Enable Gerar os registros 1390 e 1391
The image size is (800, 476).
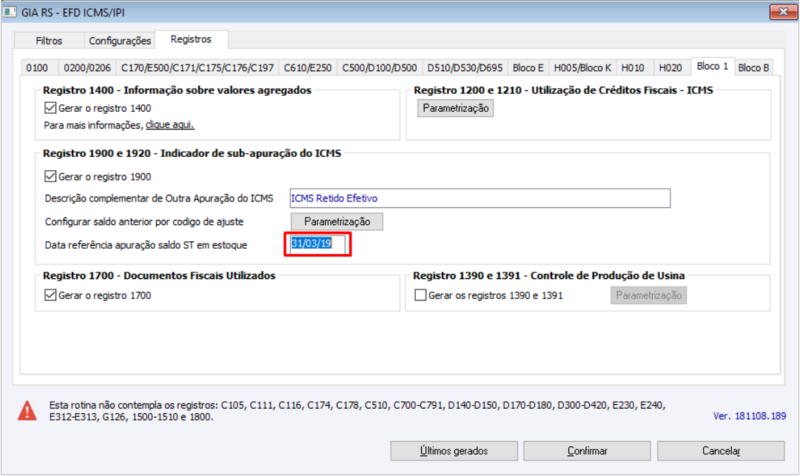(420, 295)
